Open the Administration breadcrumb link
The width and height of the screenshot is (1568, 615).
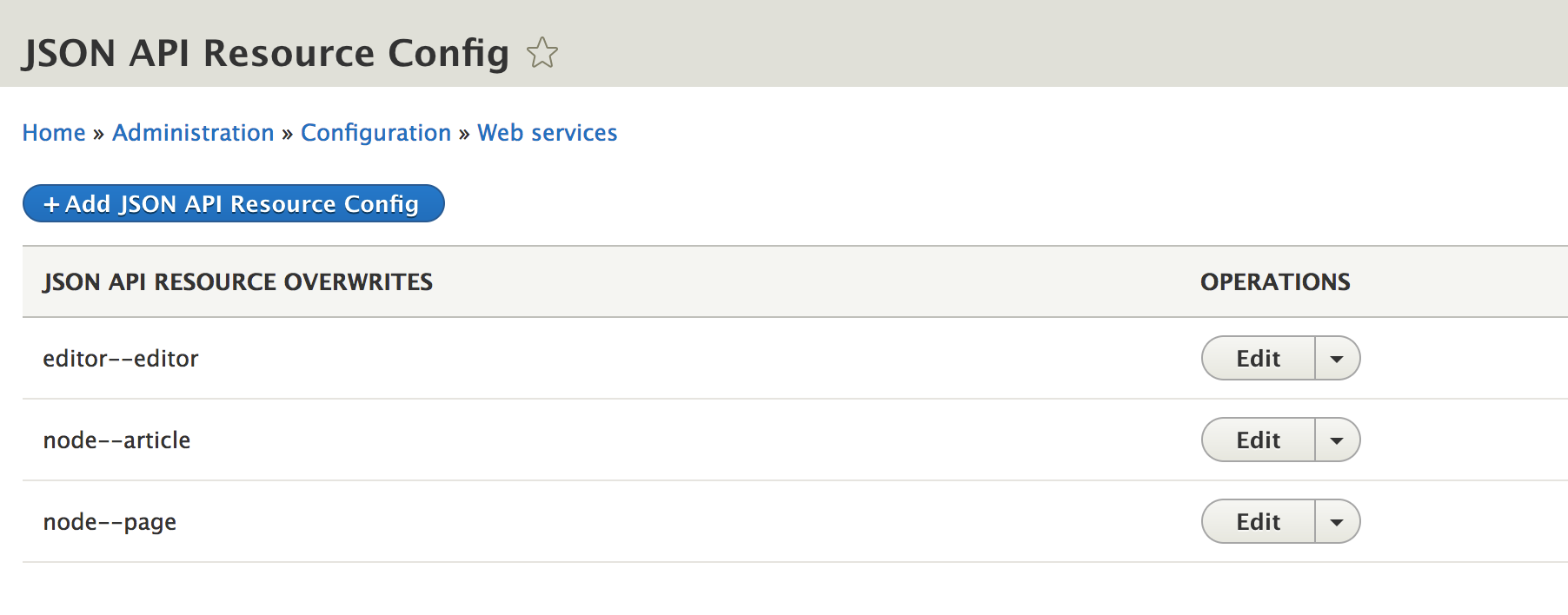pos(193,133)
